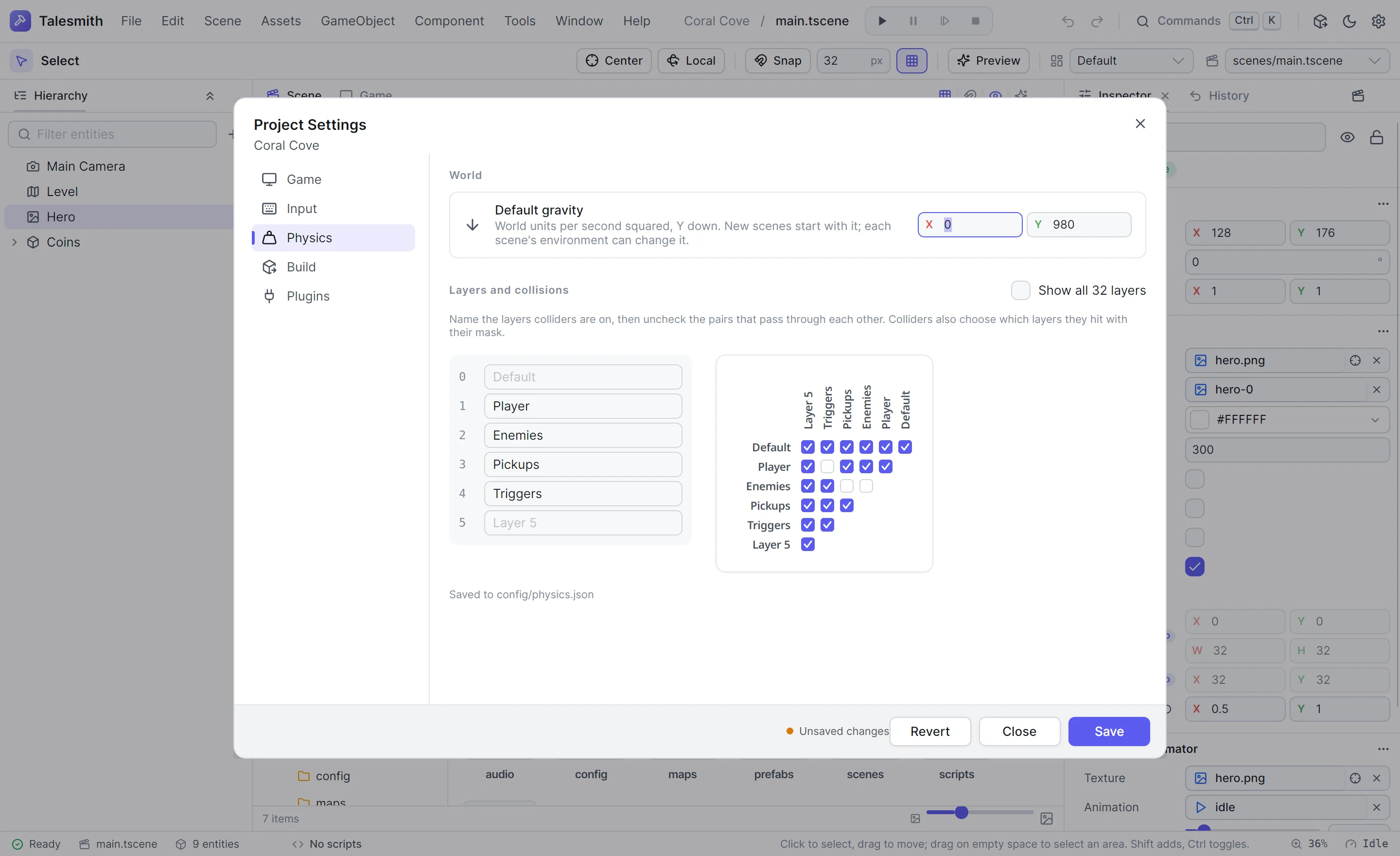Check the Enemies versus Pickups collision box
The width and height of the screenshot is (1400, 856).
click(x=847, y=486)
